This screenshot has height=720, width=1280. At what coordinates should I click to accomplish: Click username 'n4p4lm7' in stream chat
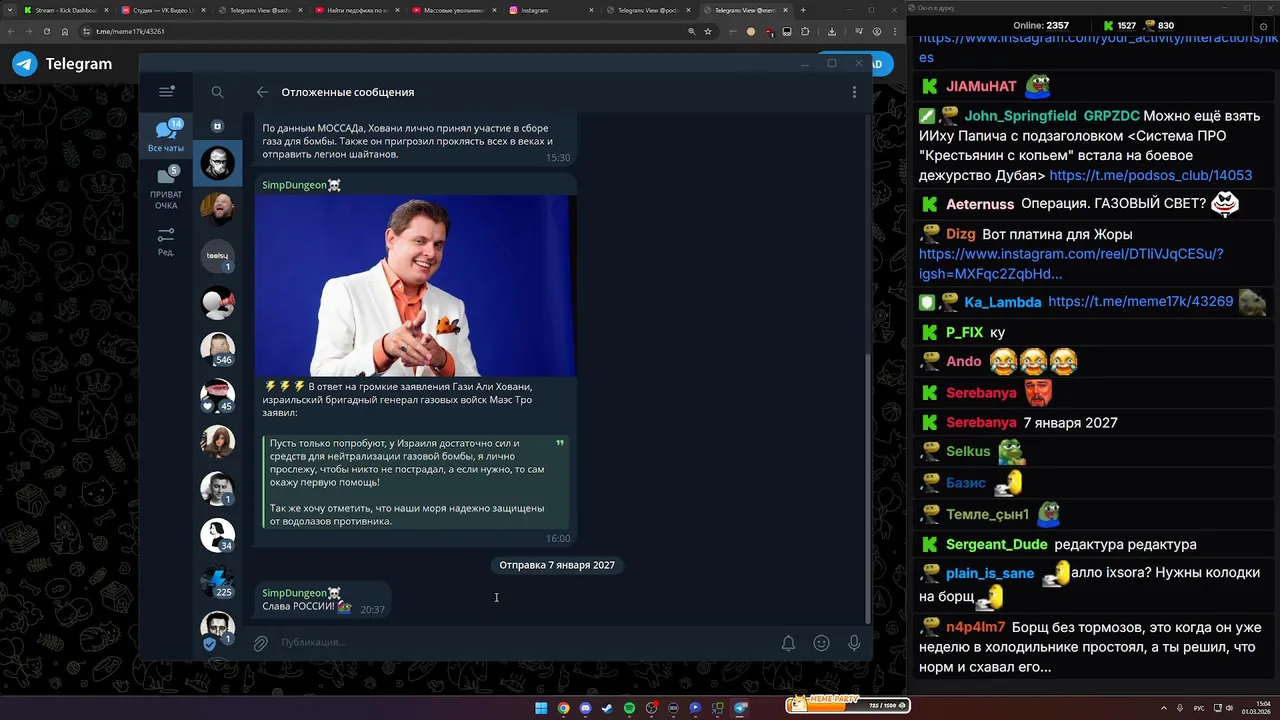pos(975,628)
